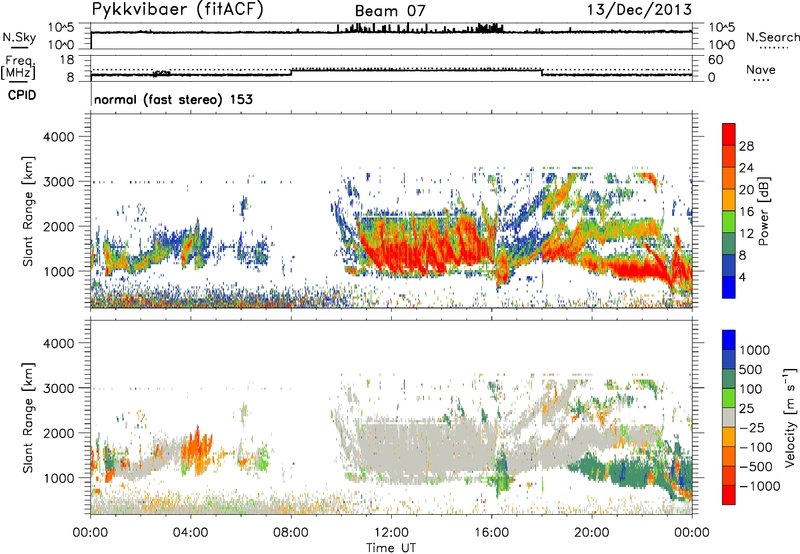Click the '60' Nave axis value

pyautogui.click(x=716, y=60)
